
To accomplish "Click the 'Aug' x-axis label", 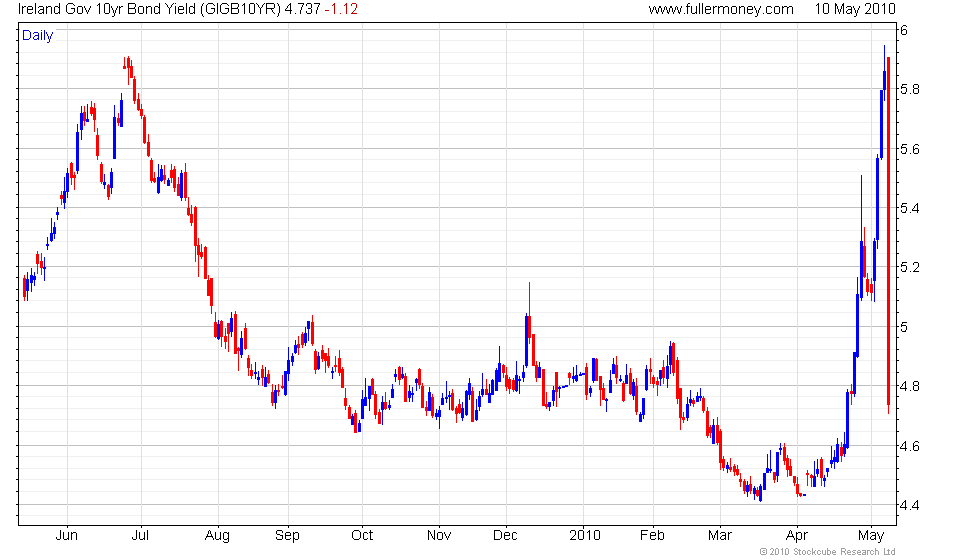I will (x=218, y=536).
